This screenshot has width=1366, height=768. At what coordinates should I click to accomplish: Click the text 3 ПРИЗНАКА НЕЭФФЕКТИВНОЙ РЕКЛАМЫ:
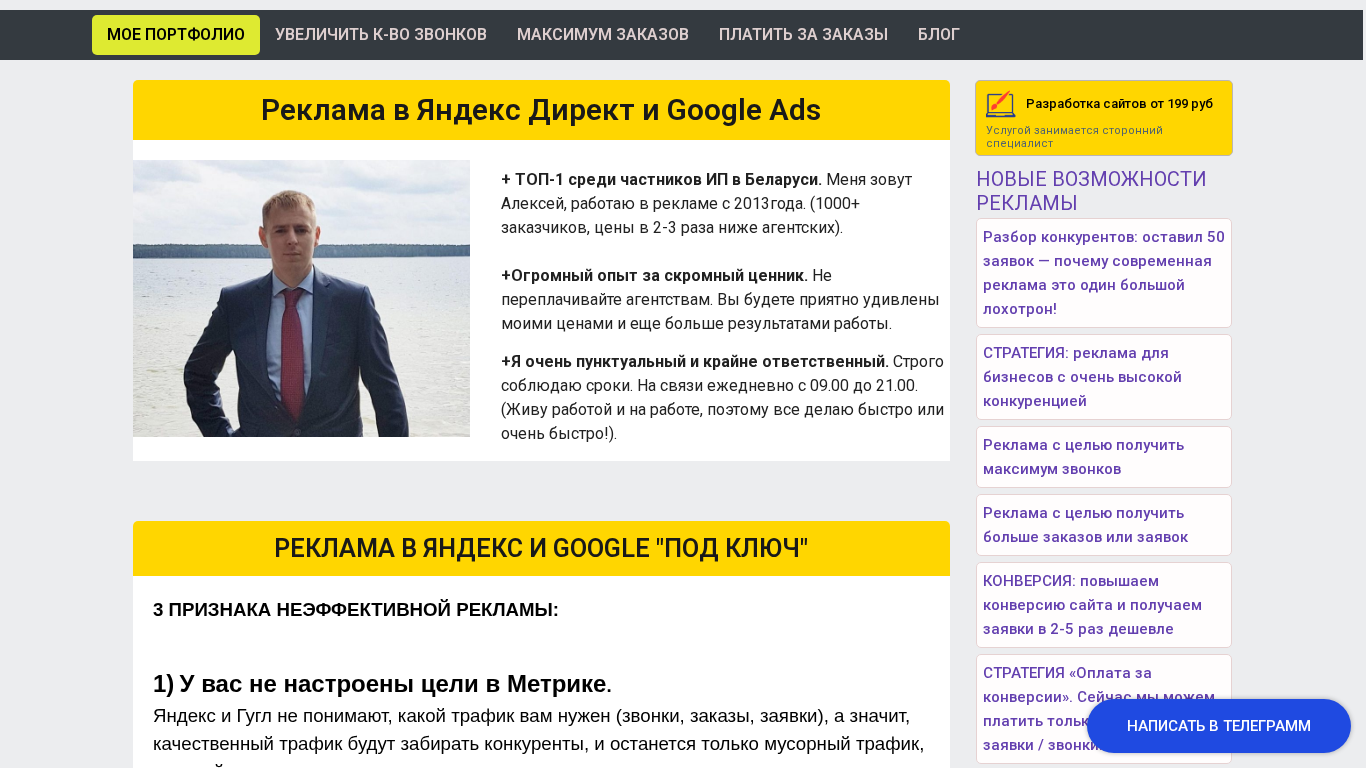tap(356, 610)
